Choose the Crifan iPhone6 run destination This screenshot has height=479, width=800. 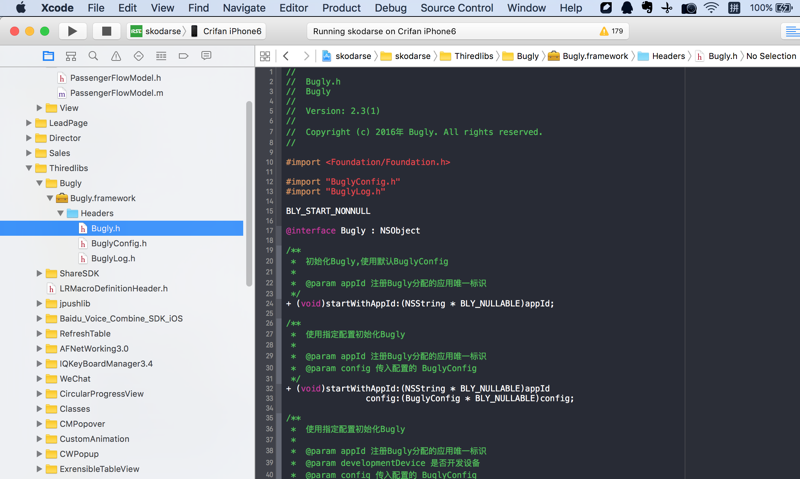click(227, 31)
